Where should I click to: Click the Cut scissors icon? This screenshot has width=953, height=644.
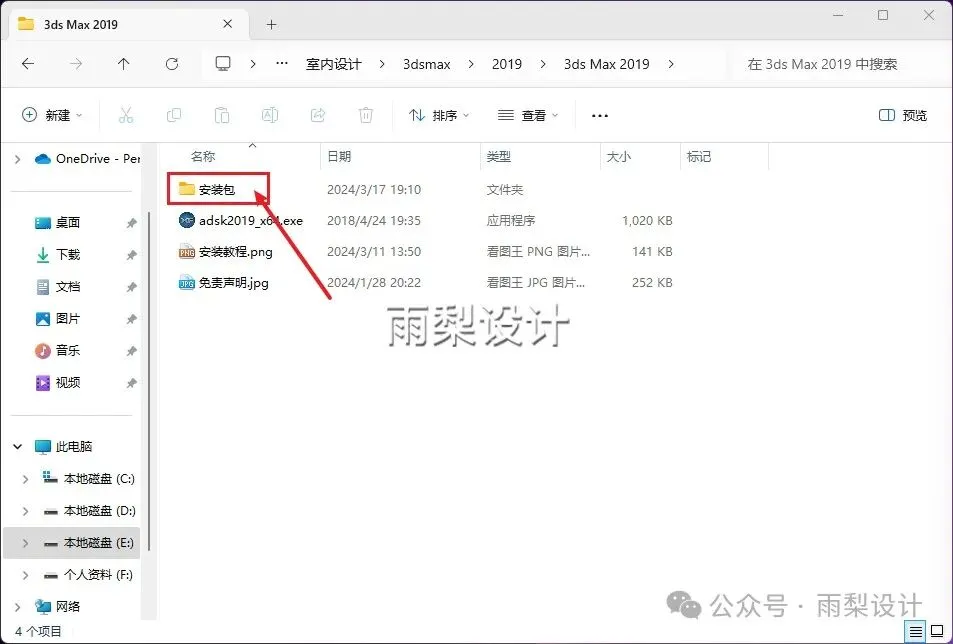pyautogui.click(x=126, y=115)
